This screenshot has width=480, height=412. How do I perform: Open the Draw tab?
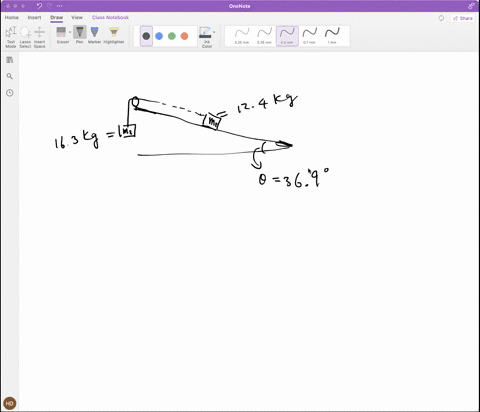[x=57, y=17]
